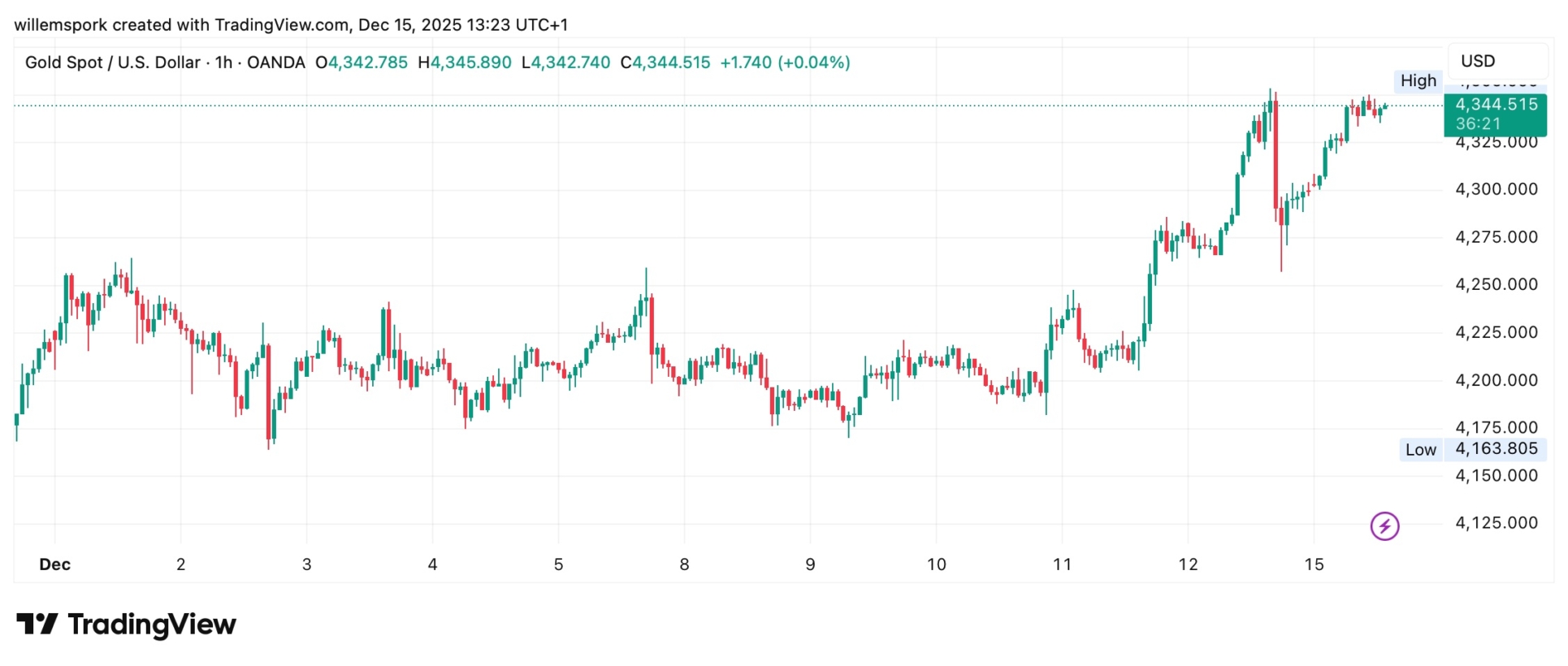
Task: Click the TradingView logo mark icon
Action: 37,624
